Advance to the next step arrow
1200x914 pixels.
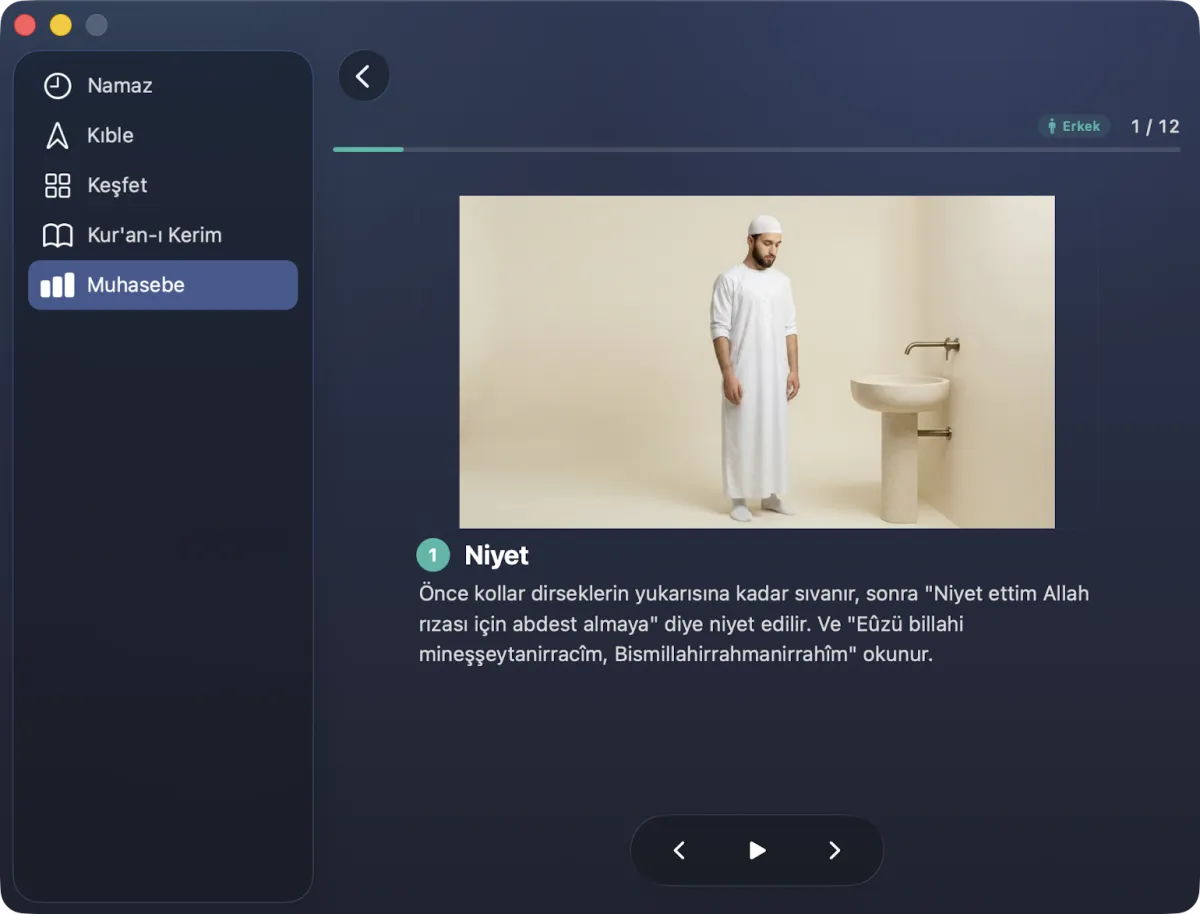click(x=835, y=850)
